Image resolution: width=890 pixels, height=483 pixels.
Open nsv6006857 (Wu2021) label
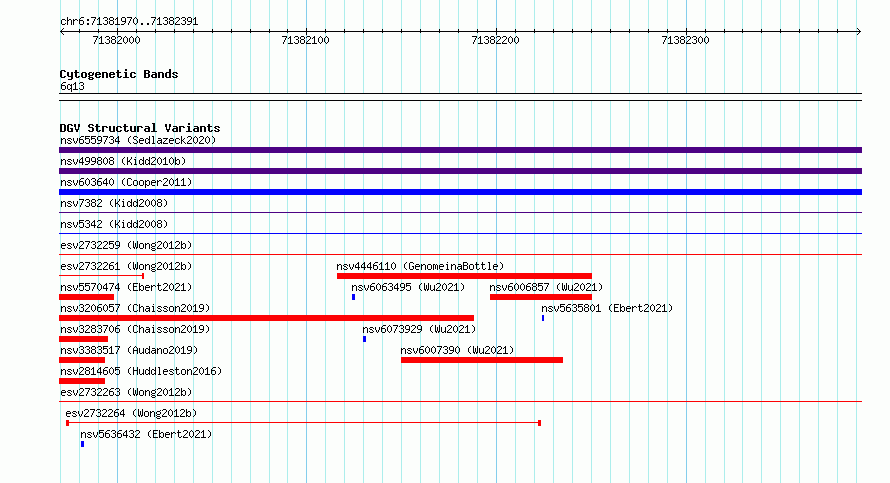tap(546, 287)
